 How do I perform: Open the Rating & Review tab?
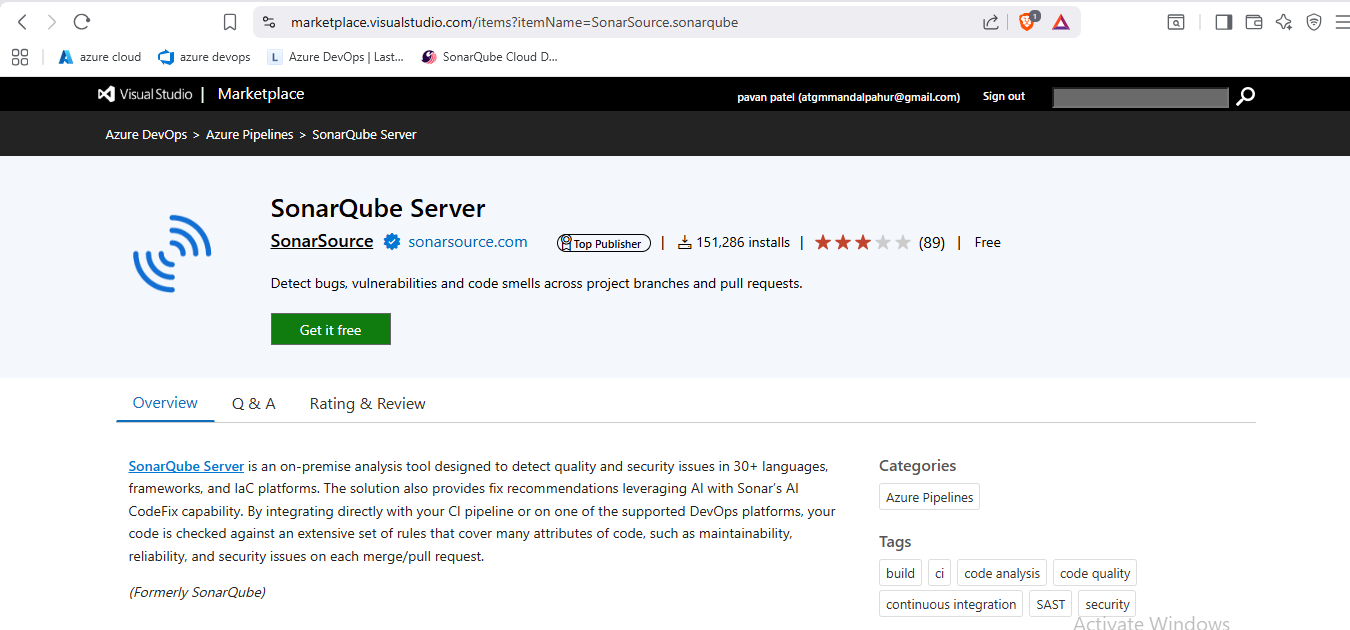click(x=367, y=404)
